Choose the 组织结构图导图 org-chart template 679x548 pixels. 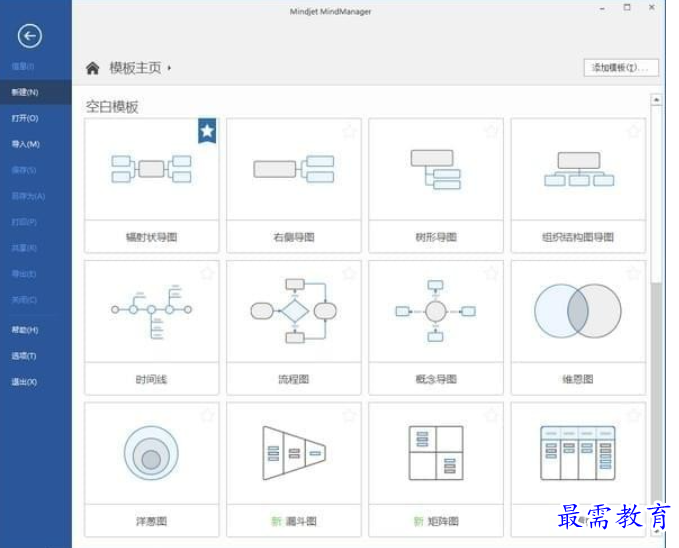point(578,185)
